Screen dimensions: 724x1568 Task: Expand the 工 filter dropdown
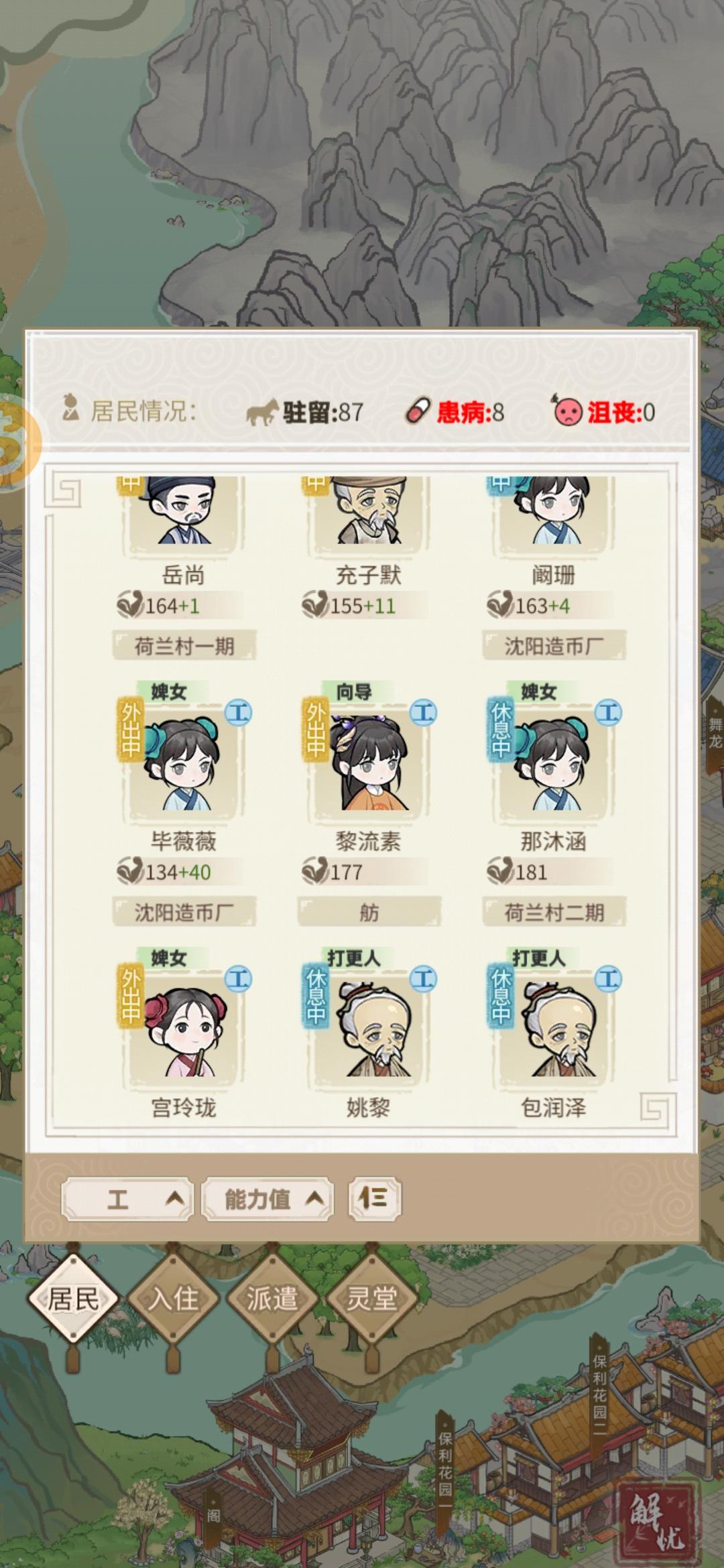[x=128, y=1199]
